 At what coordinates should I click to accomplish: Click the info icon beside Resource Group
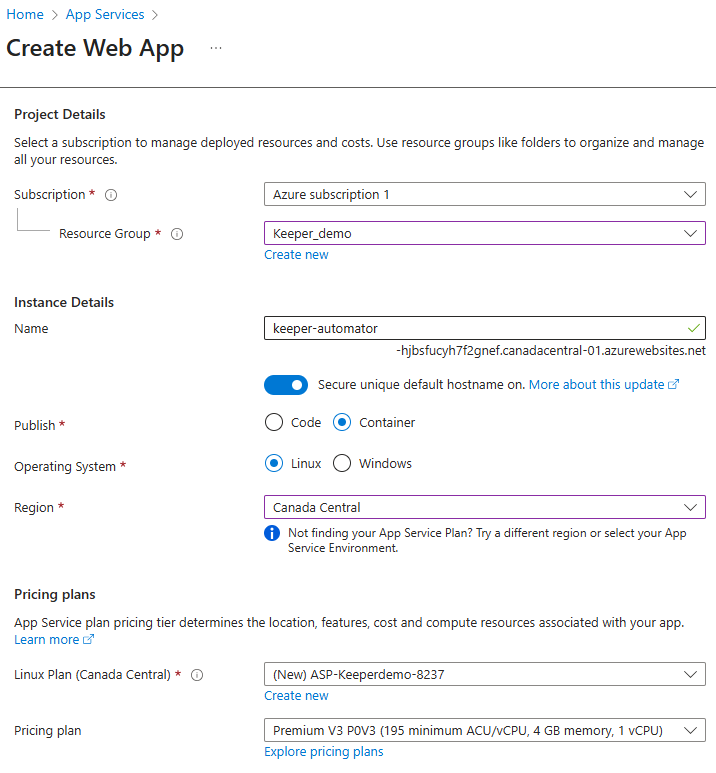click(177, 234)
